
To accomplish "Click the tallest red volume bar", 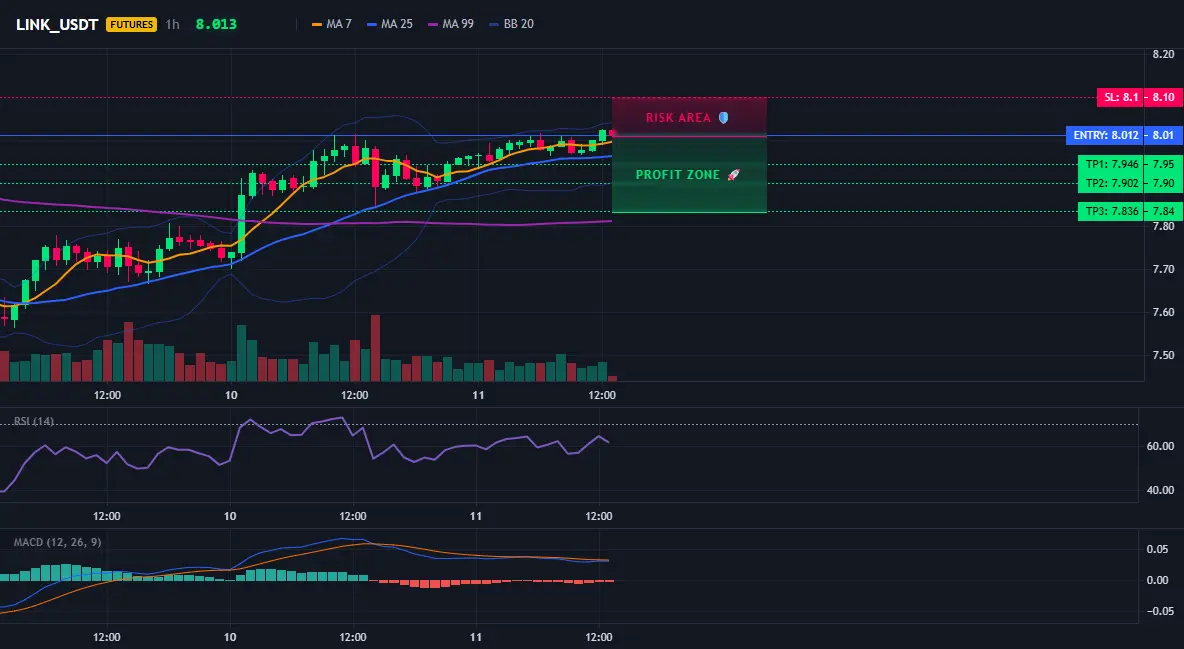I will click(375, 348).
